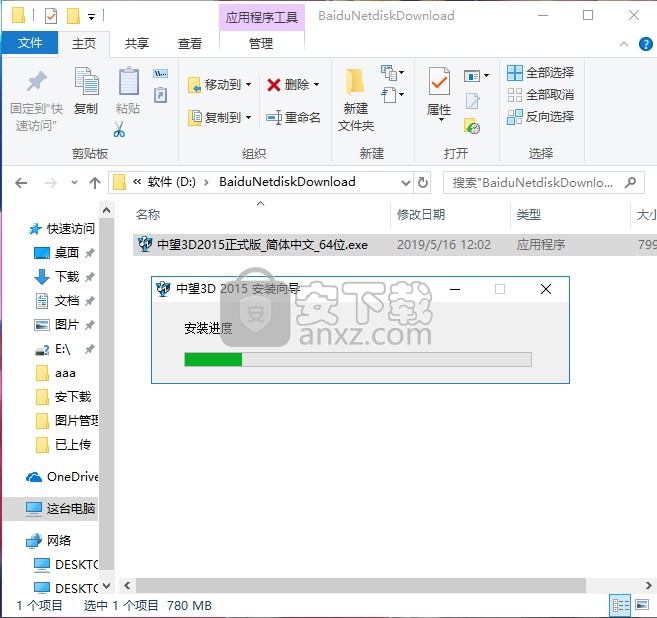
Task: Collapse the ribbon with the chevron
Action: [623, 44]
